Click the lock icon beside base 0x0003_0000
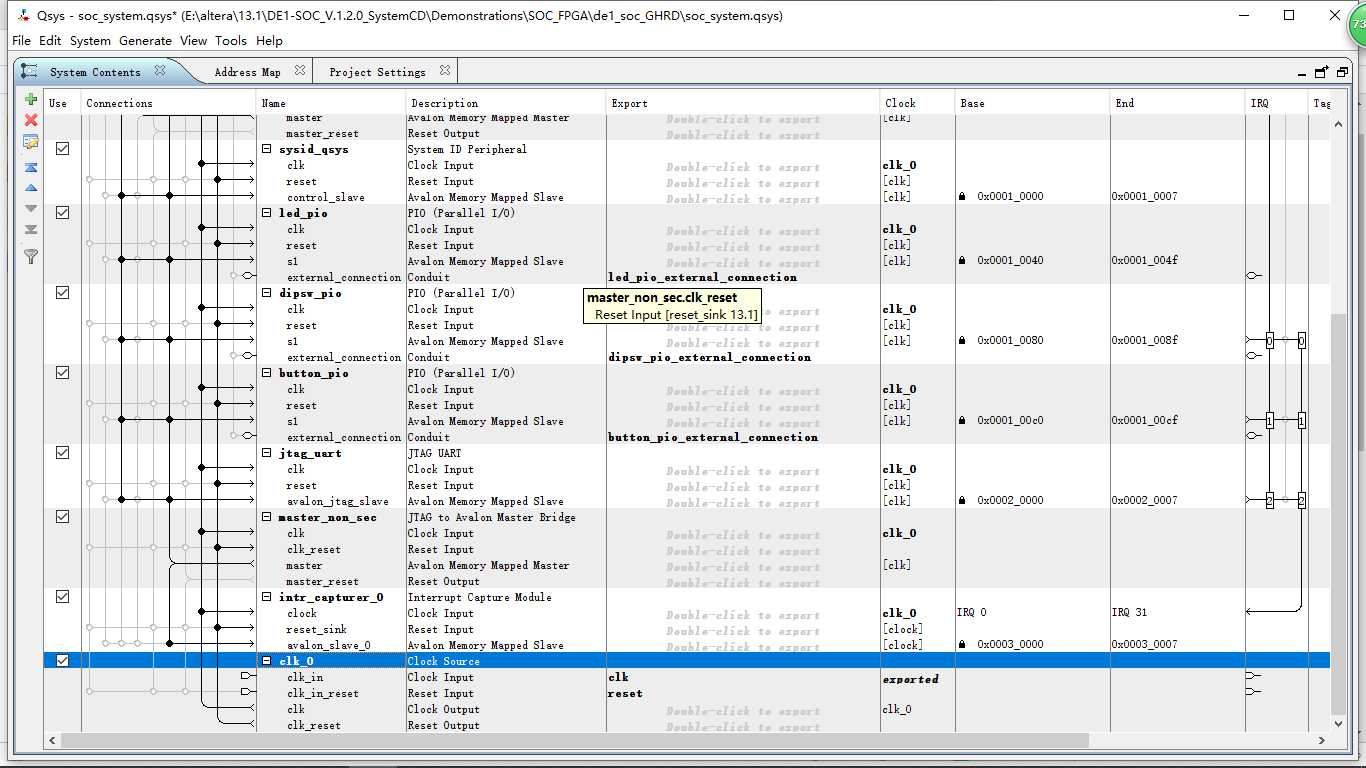This screenshot has width=1366, height=768. point(963,645)
